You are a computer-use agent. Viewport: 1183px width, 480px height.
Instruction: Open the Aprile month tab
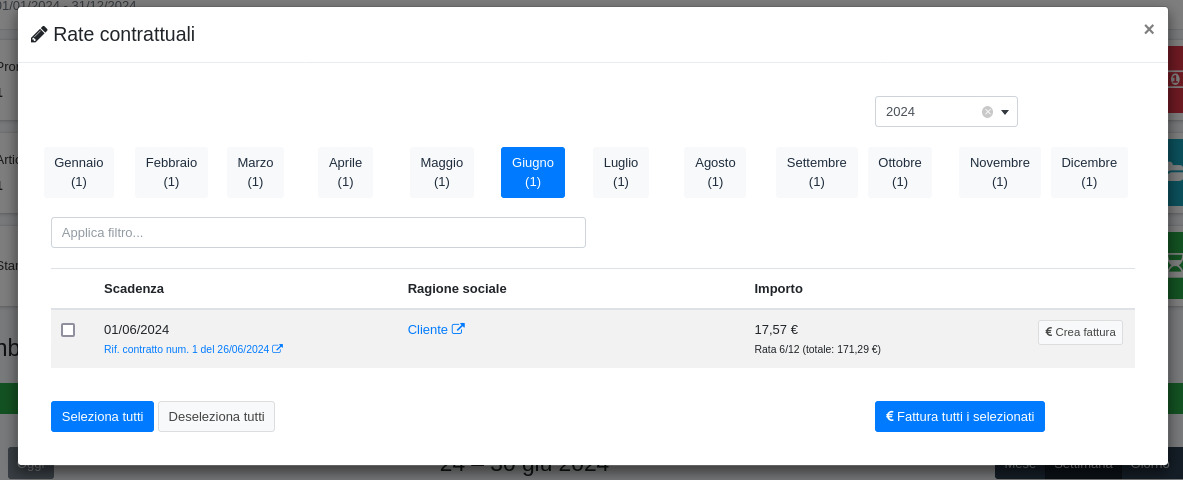tap(345, 172)
